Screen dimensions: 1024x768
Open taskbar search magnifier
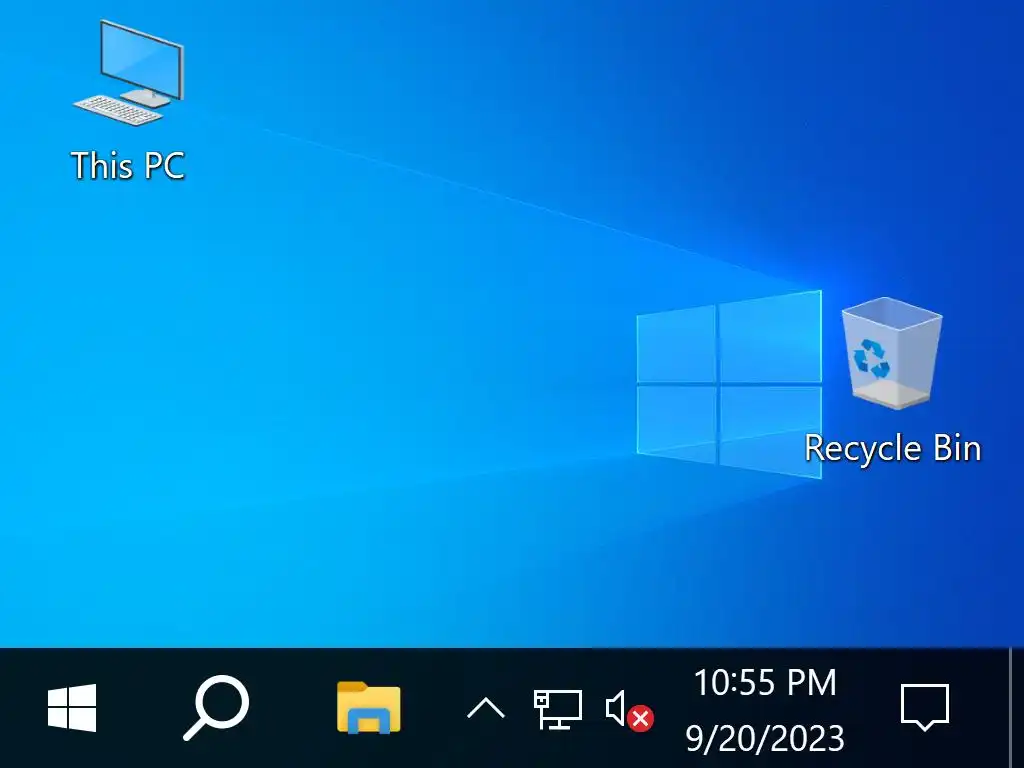coord(216,708)
